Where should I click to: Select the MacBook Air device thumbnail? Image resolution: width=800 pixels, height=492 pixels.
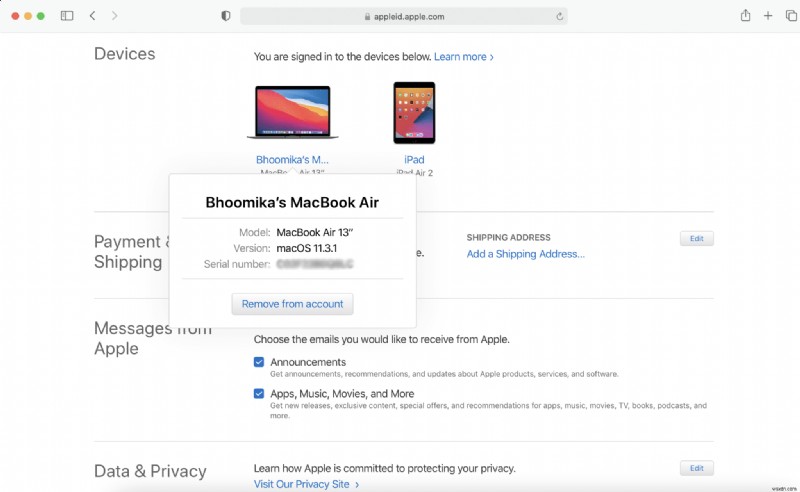click(x=292, y=112)
